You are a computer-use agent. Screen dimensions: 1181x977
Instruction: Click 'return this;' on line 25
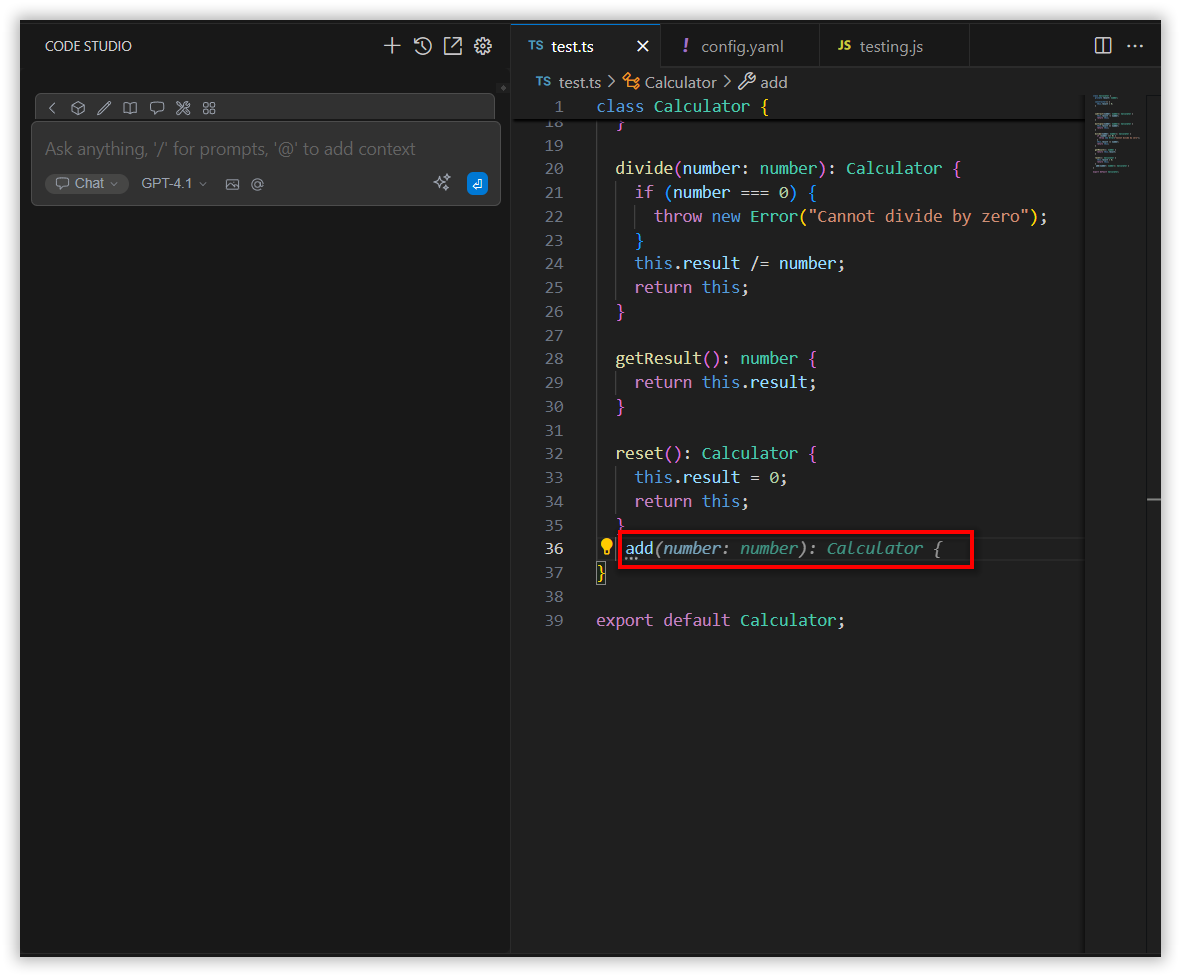(691, 287)
